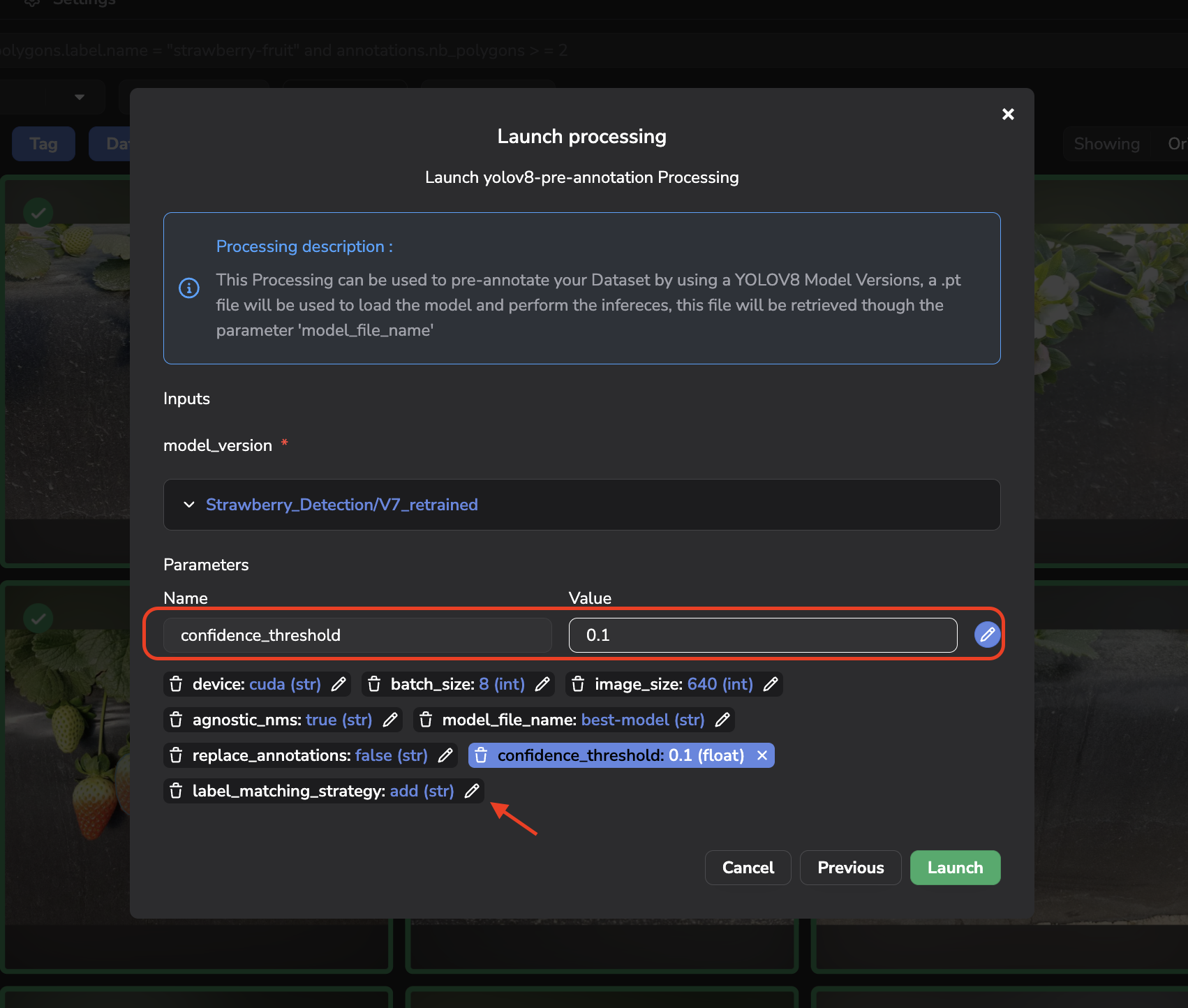Edit the batch_size parameter using its pencil icon
The width and height of the screenshot is (1188, 1008).
tap(542, 684)
